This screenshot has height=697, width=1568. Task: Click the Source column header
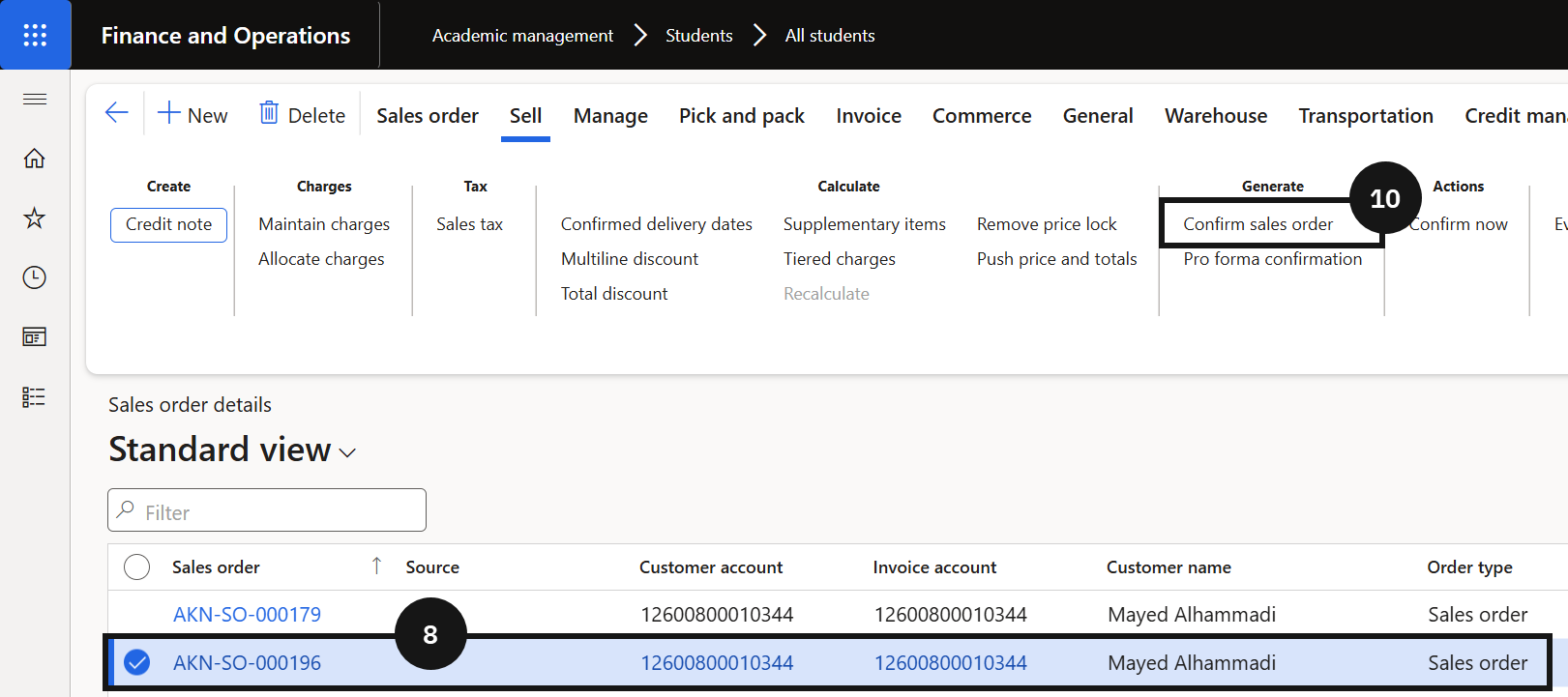(x=432, y=567)
